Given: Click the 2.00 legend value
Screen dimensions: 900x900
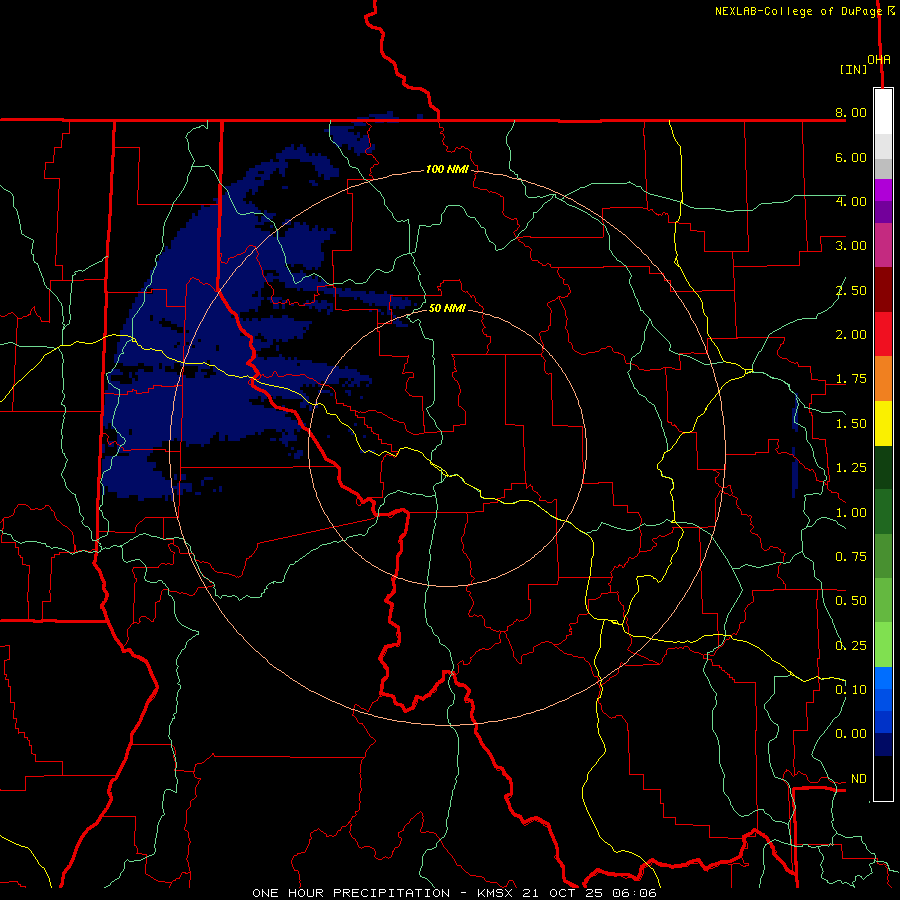Looking at the screenshot, I should point(851,335).
